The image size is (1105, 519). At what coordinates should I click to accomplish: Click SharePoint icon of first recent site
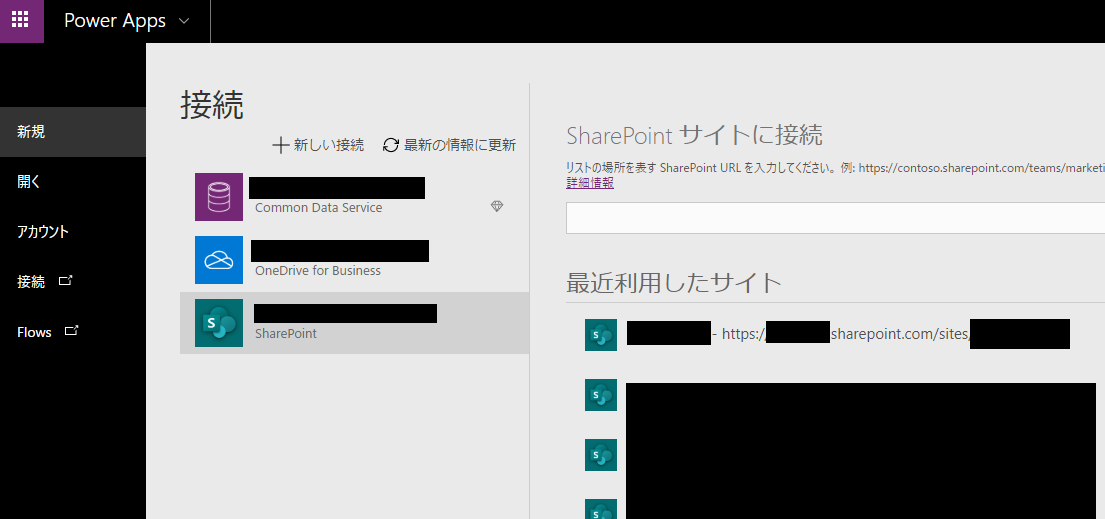(601, 335)
